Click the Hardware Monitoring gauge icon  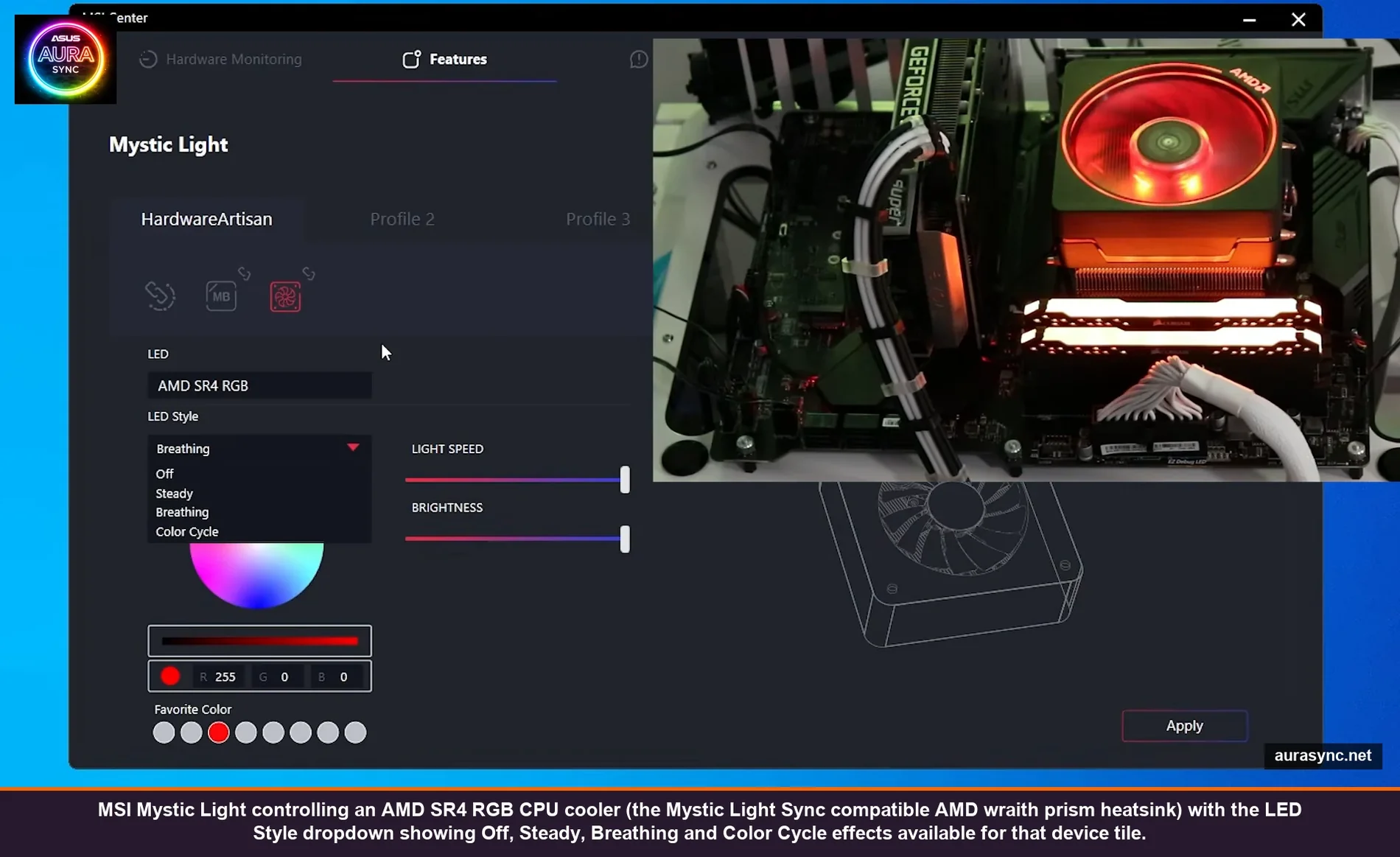(x=149, y=59)
